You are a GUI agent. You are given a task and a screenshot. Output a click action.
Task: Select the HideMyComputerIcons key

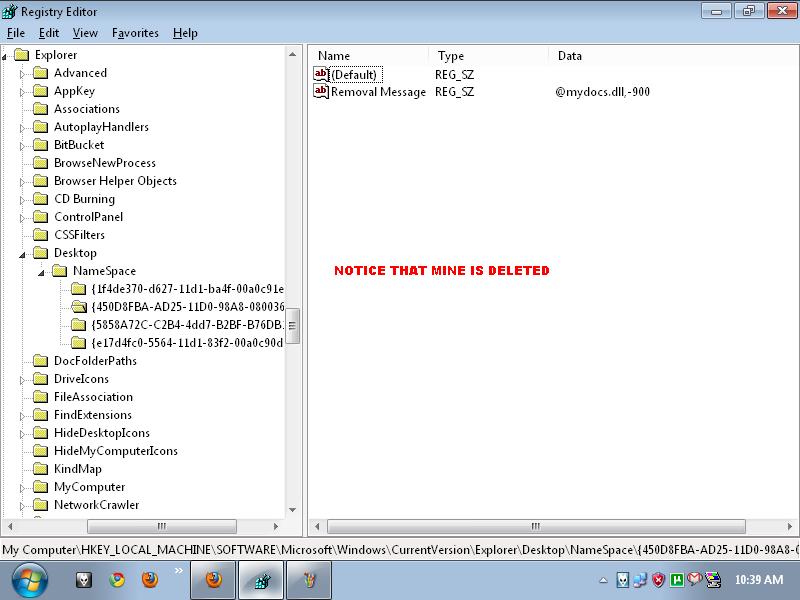(x=116, y=451)
